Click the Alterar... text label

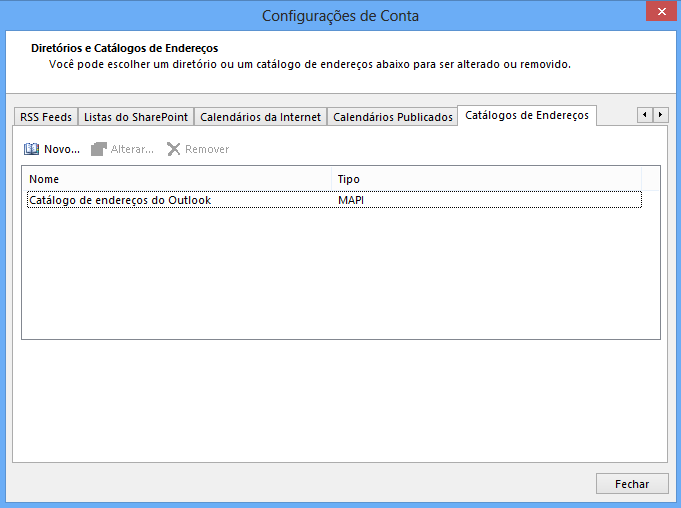tap(132, 149)
